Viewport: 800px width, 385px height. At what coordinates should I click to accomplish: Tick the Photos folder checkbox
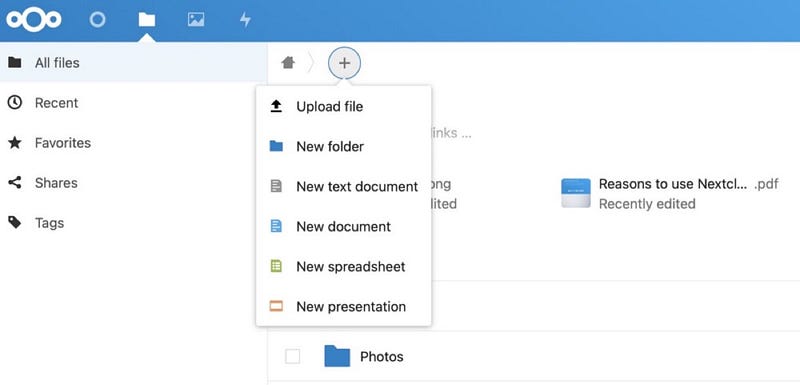coord(292,356)
